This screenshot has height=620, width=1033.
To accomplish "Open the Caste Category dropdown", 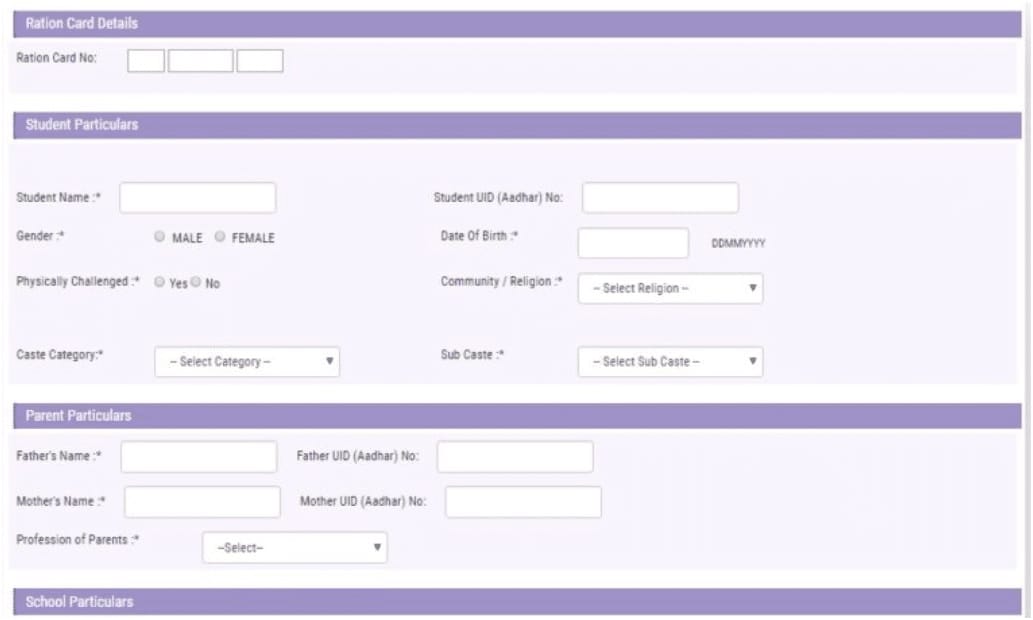I will click(245, 359).
